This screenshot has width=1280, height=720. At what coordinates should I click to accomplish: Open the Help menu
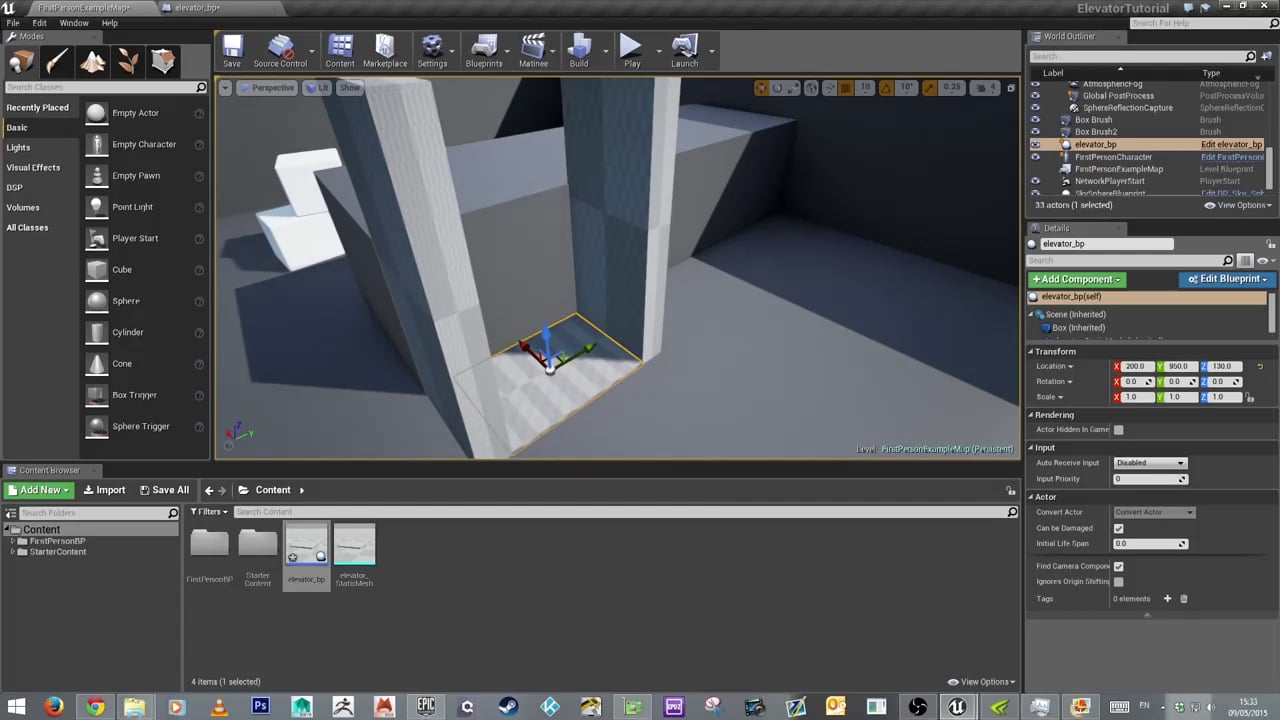tap(110, 22)
